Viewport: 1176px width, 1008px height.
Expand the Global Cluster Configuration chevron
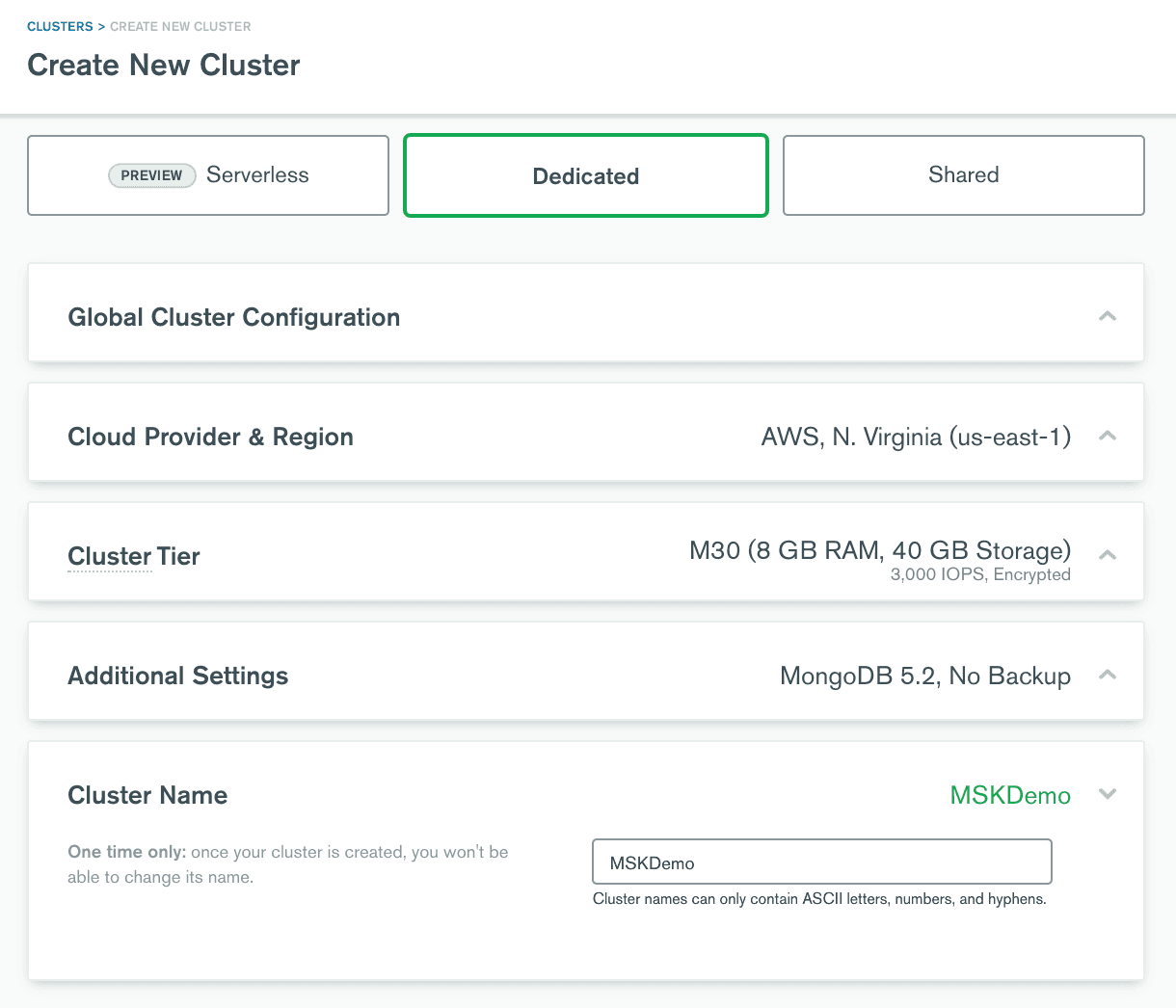[x=1108, y=316]
